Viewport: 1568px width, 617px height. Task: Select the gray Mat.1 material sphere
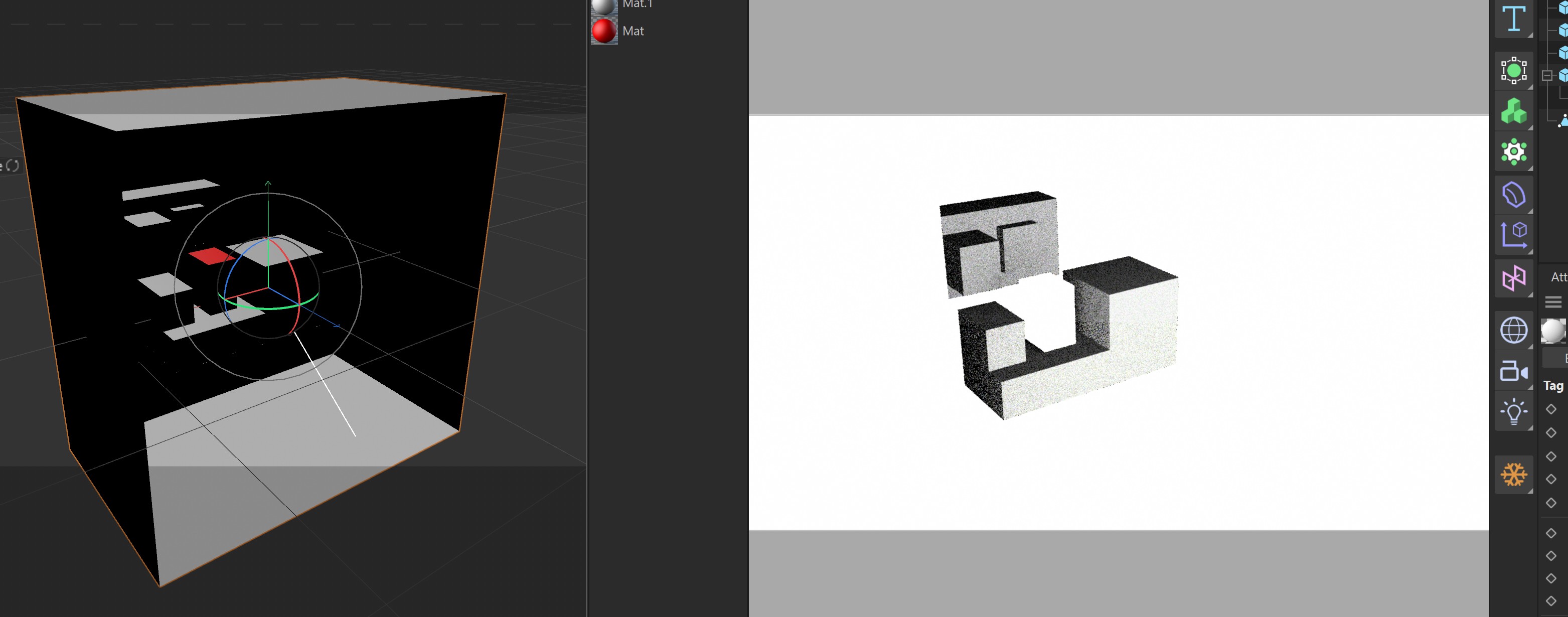pyautogui.click(x=604, y=6)
